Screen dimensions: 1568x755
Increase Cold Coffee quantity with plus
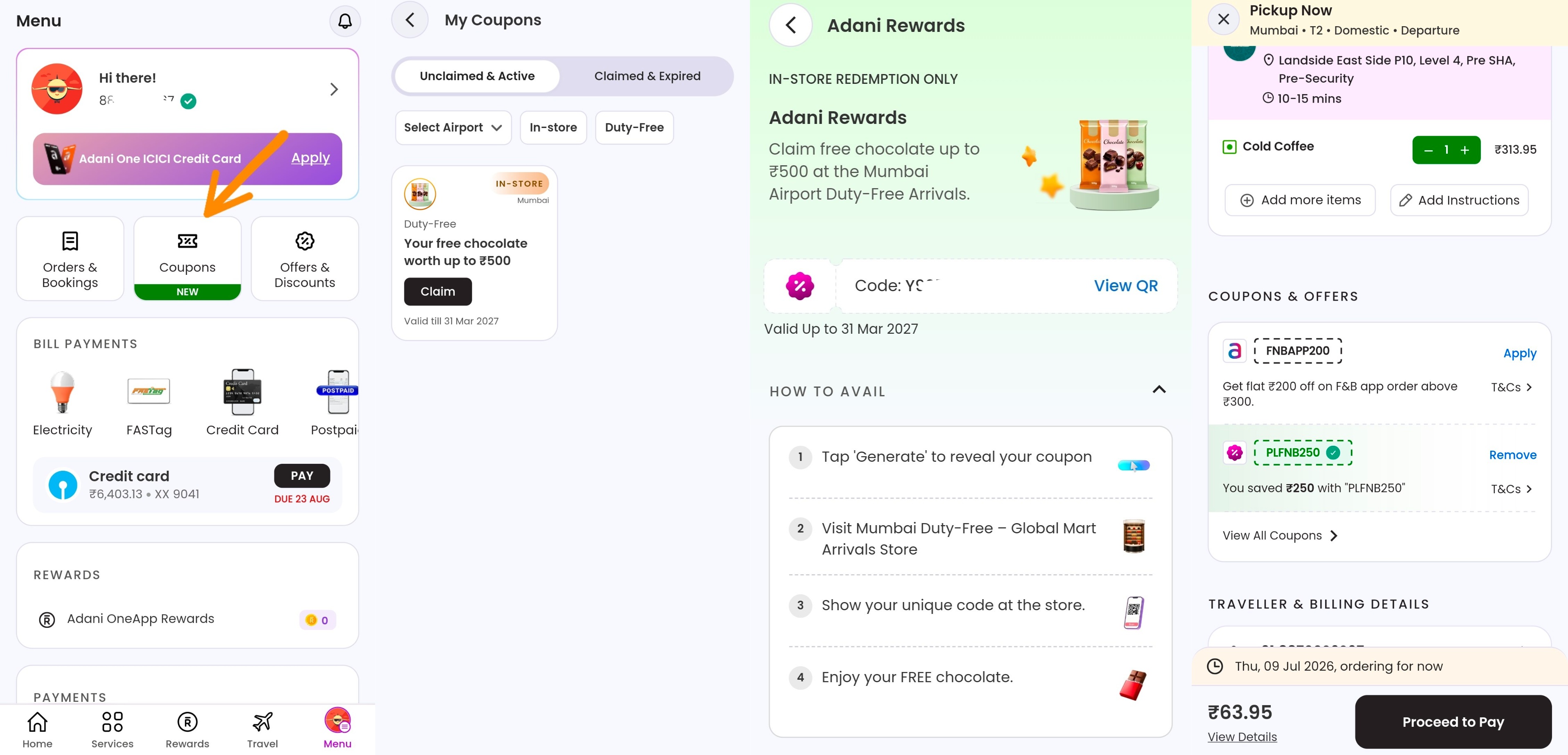(1465, 150)
